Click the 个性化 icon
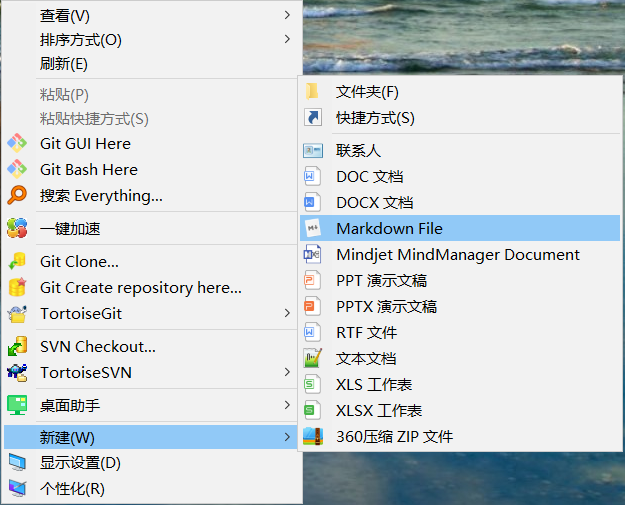The image size is (625, 505). click(x=17, y=488)
